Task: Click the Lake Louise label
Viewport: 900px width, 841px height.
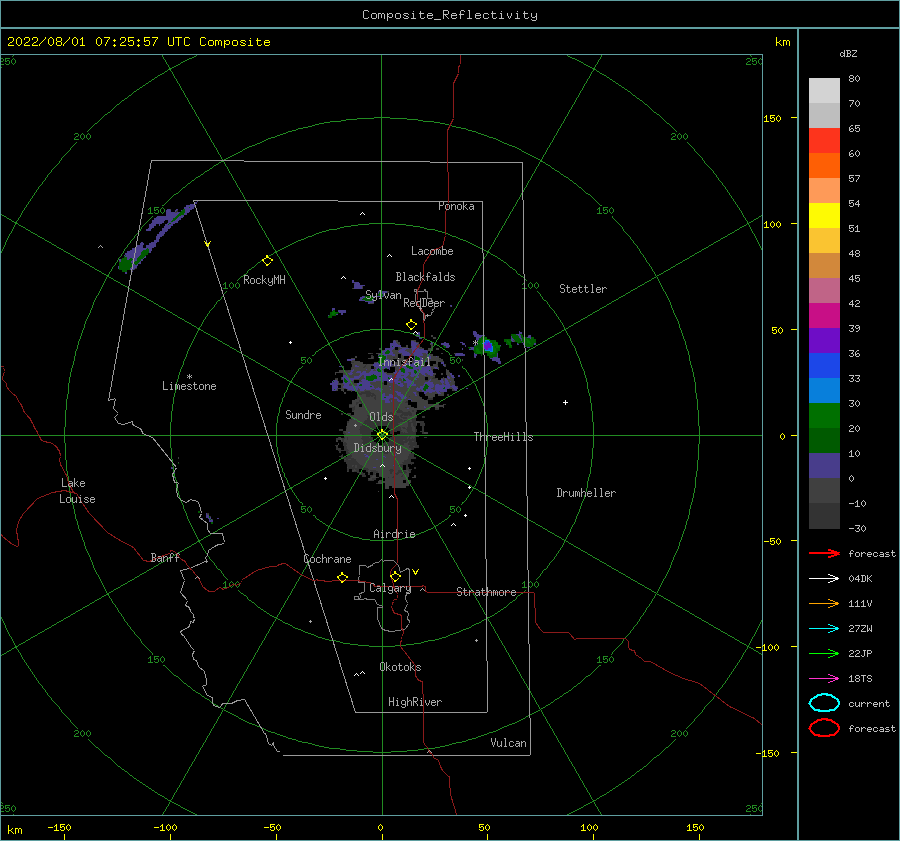Action: pyautogui.click(x=77, y=491)
